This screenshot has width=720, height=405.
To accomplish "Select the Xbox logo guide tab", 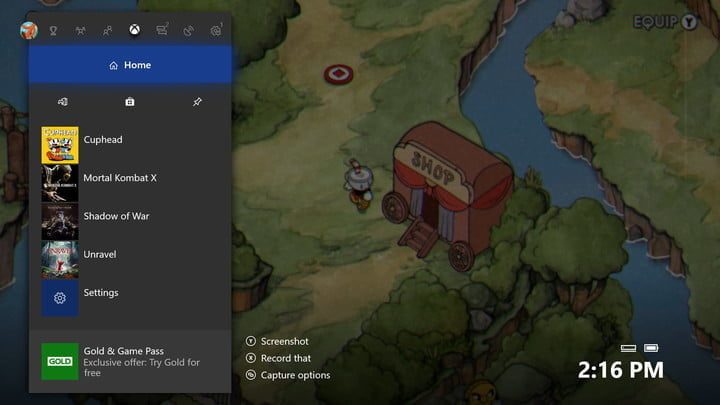I will coord(133,30).
